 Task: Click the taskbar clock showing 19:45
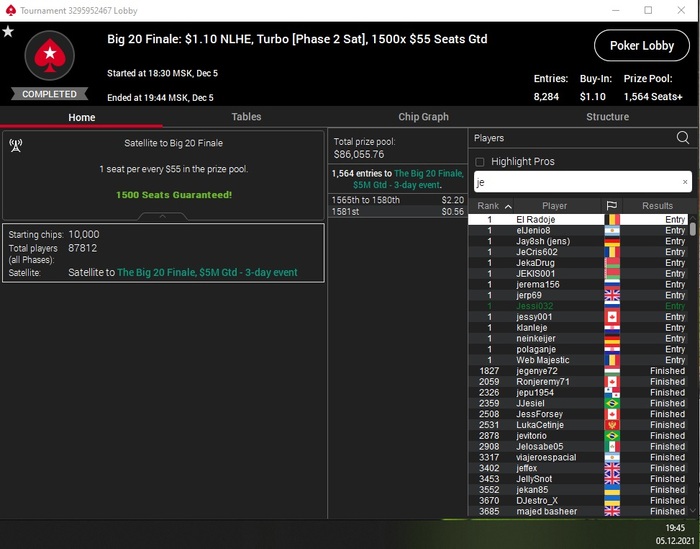coord(675,528)
